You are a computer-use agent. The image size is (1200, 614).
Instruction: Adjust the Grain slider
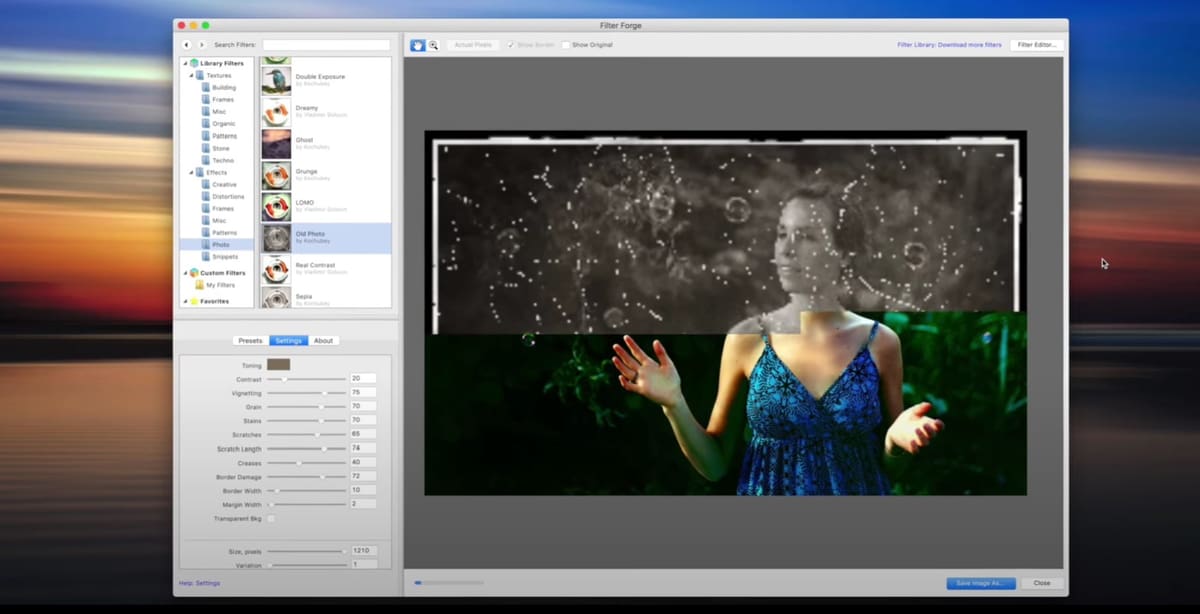point(306,407)
